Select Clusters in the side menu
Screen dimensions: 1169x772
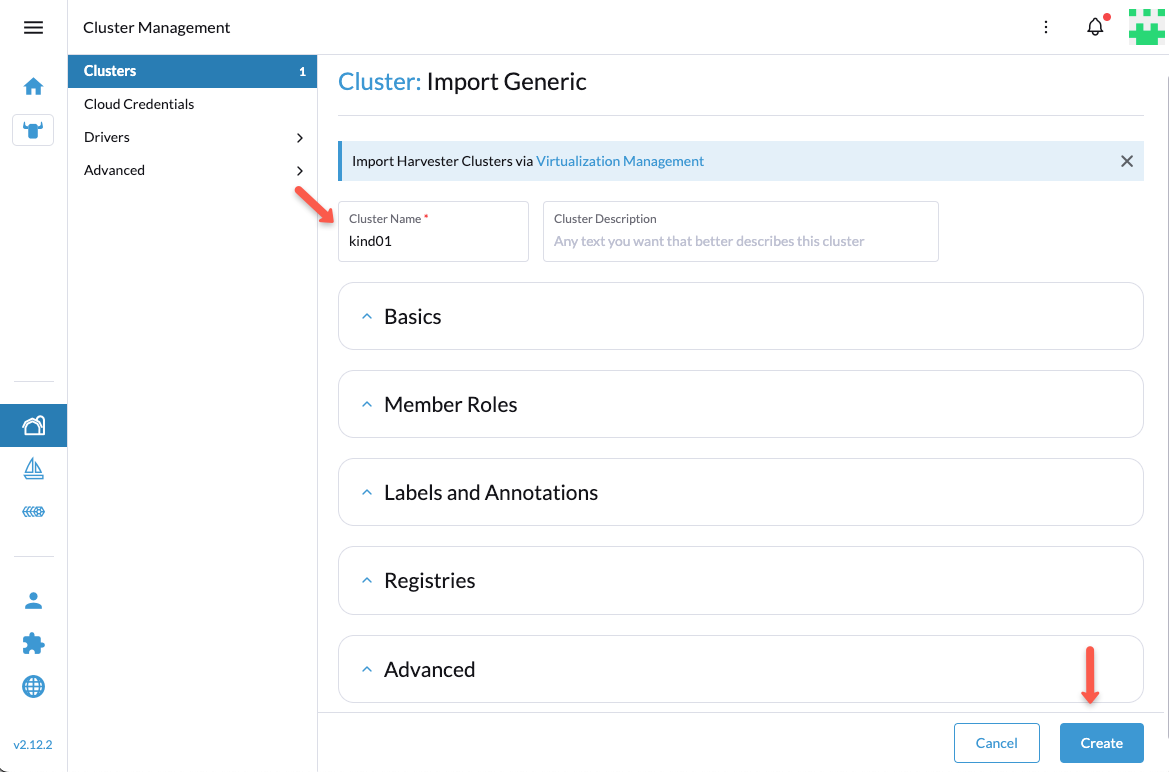110,71
